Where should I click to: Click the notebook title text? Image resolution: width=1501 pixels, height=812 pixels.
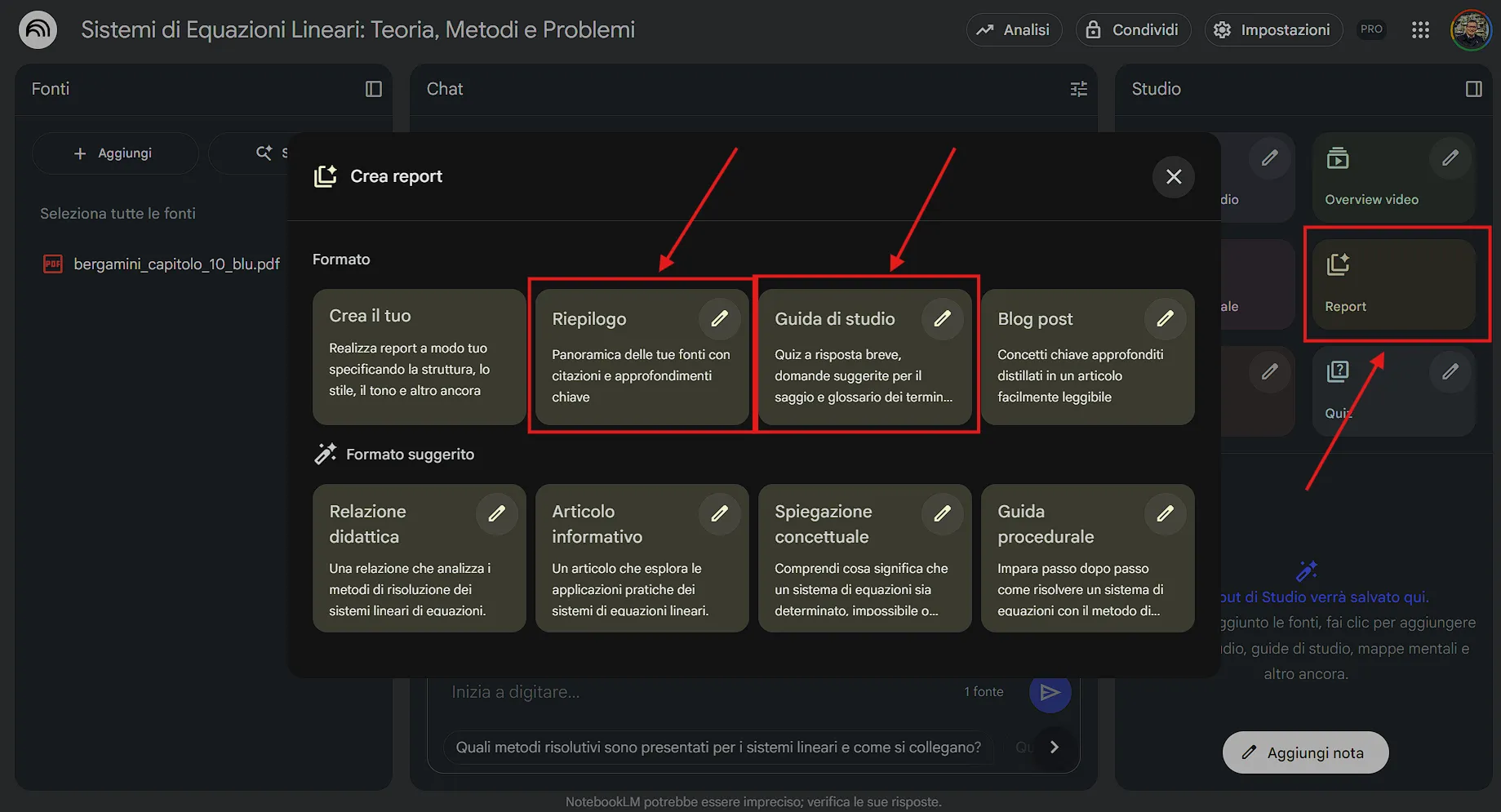[357, 30]
